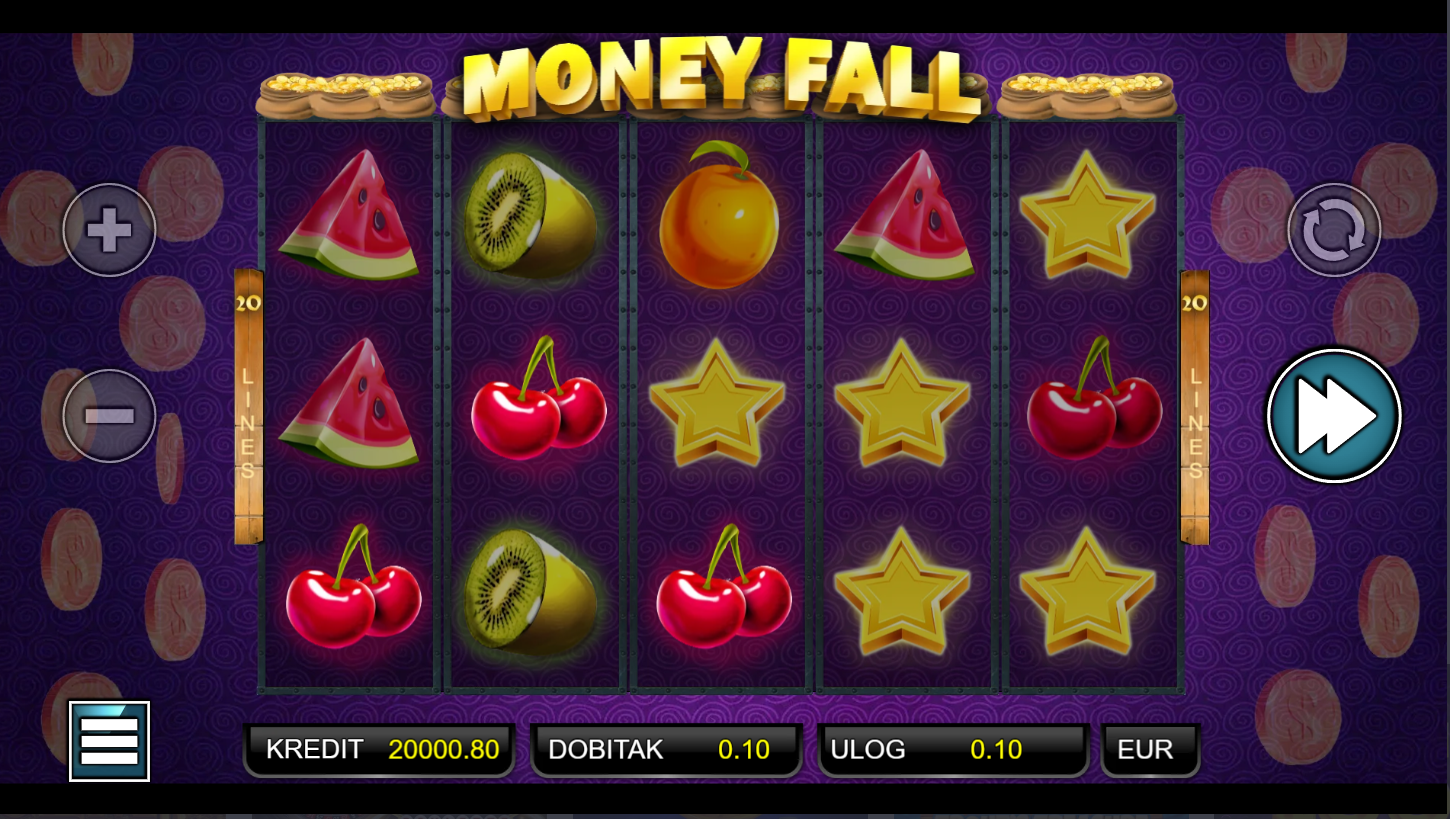Viewport: 1450px width, 819px height.
Task: Click the middle star on the third reel
Action: (717, 402)
